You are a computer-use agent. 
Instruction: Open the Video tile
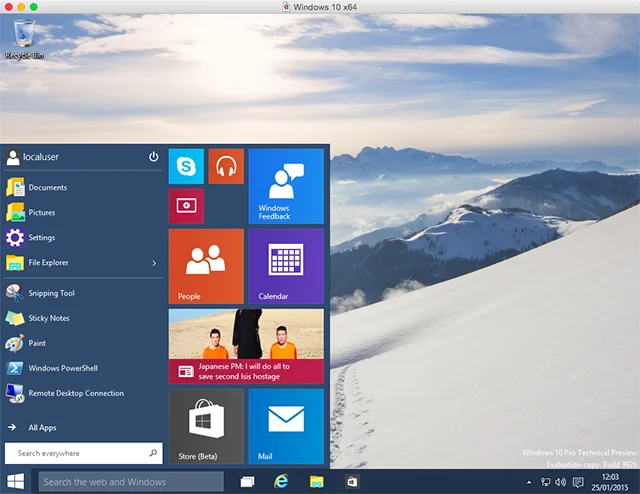pos(186,206)
